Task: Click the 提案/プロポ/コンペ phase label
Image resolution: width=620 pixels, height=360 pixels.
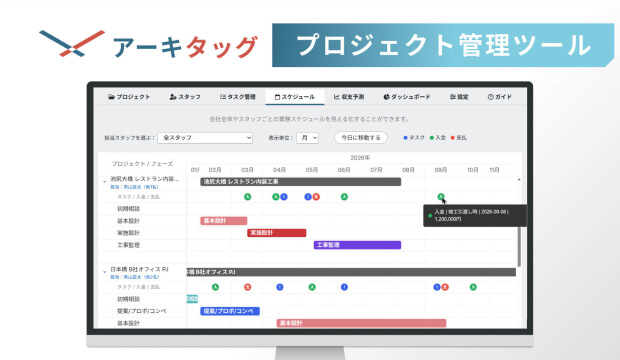Action: click(x=142, y=311)
